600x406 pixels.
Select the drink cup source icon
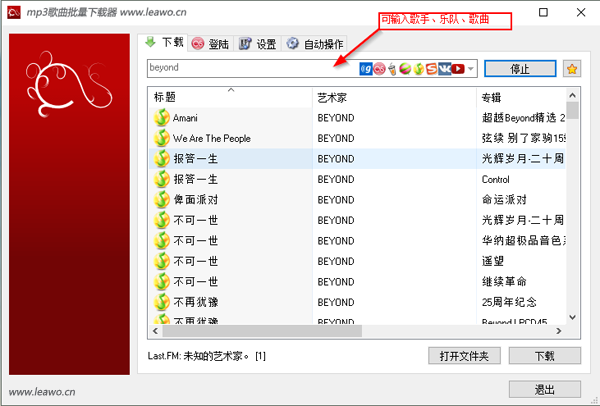392,69
